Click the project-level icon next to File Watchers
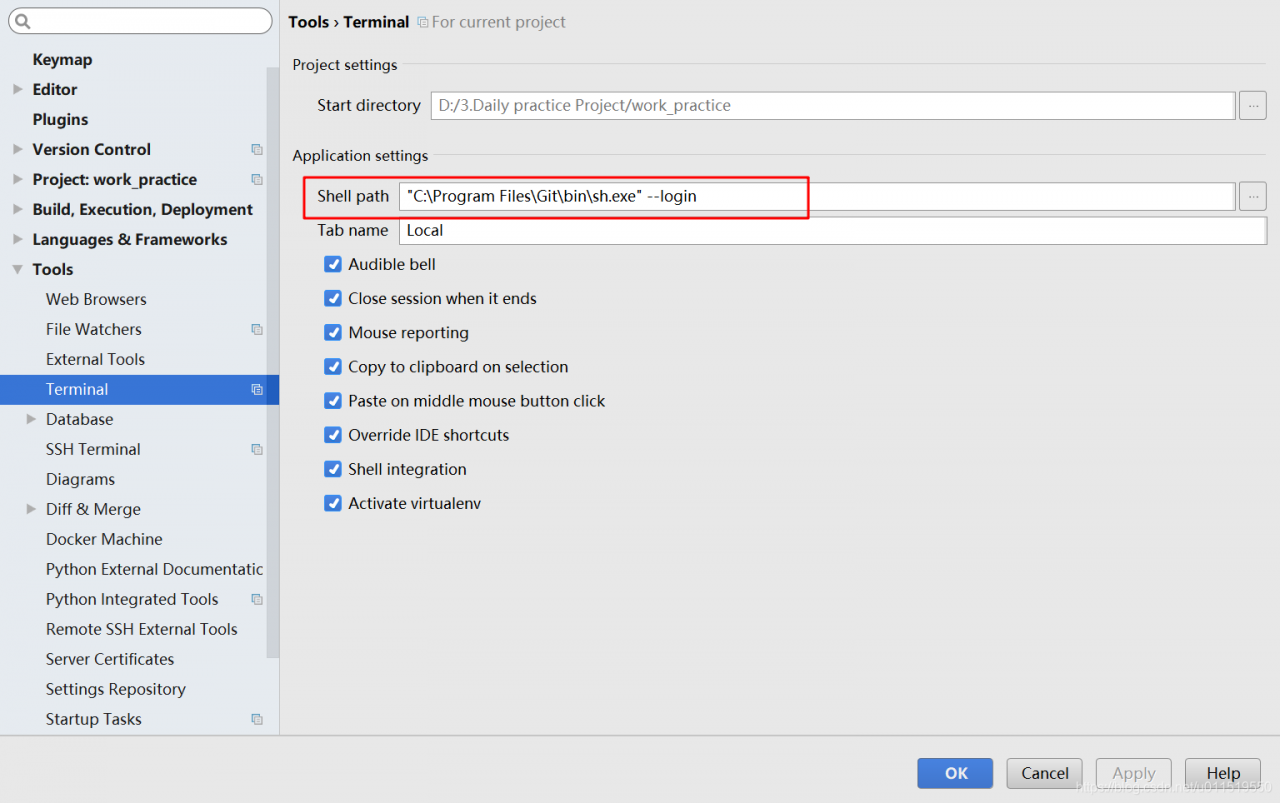 point(257,330)
